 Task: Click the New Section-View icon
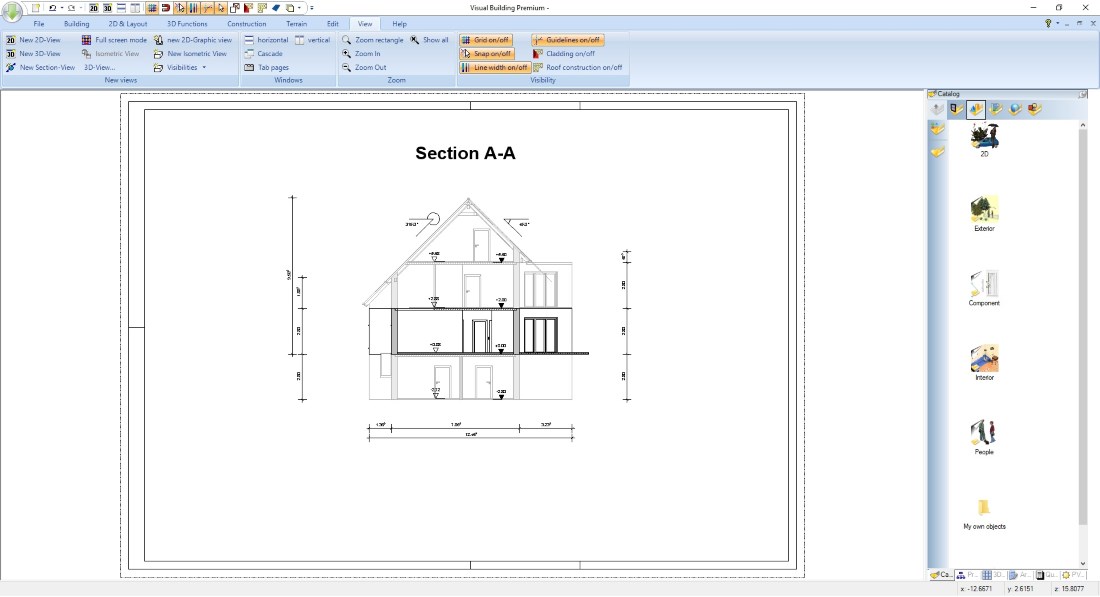[10, 68]
